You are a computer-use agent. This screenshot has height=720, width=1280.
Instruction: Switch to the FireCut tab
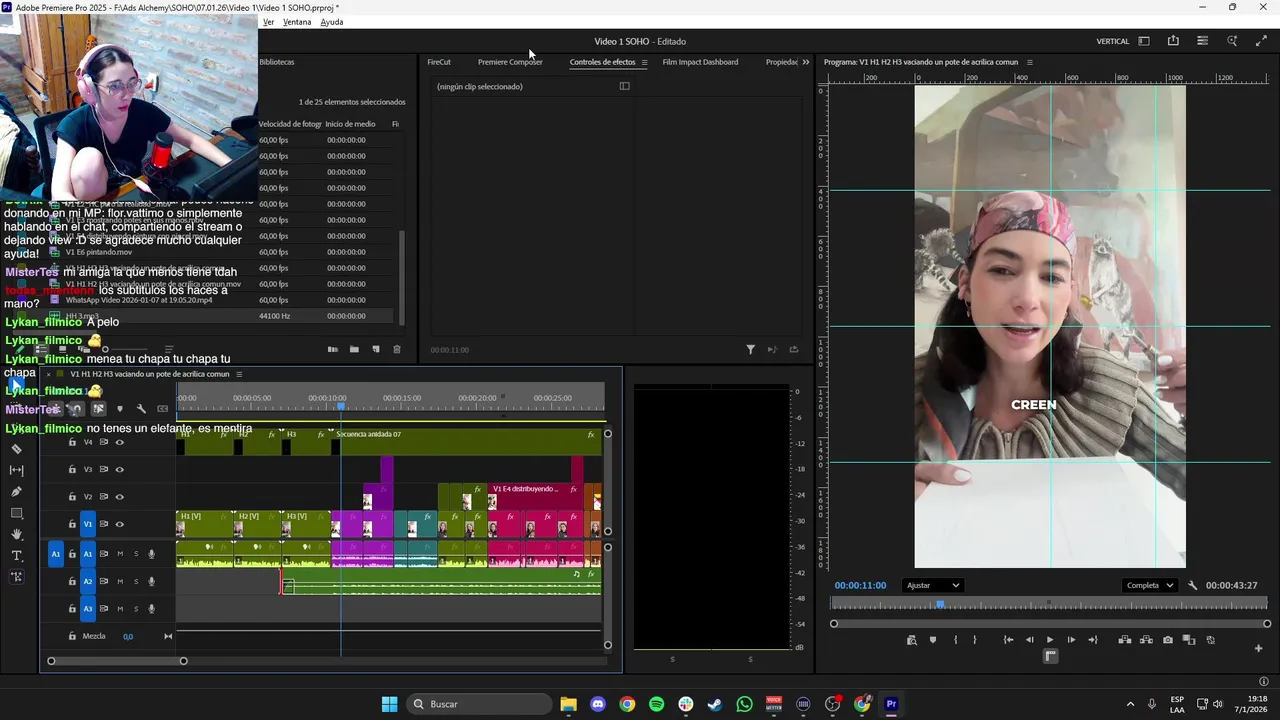(x=439, y=62)
